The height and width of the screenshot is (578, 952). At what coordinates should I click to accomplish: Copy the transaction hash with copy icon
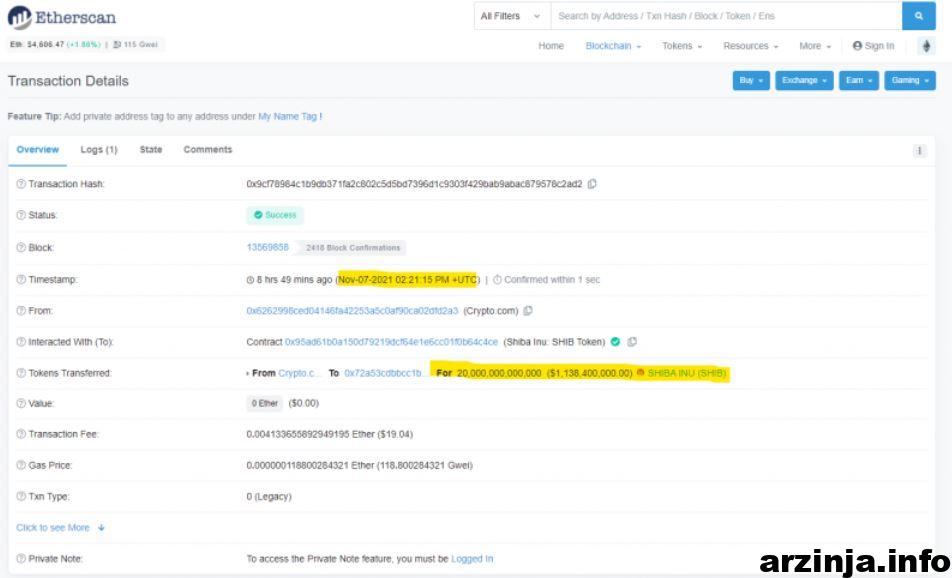[x=592, y=184]
